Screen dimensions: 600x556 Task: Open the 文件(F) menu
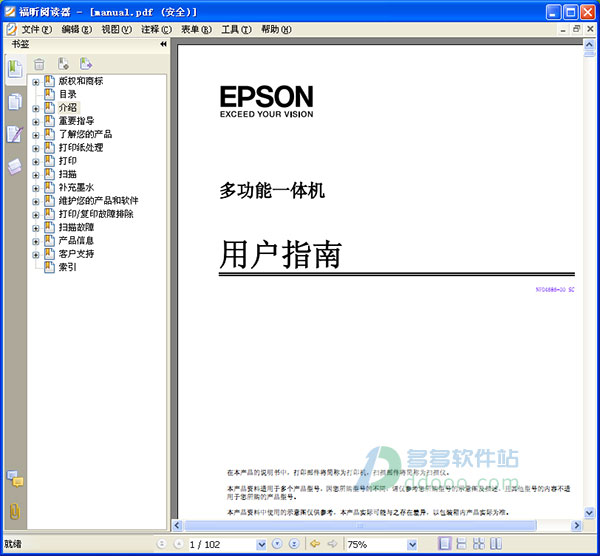coord(36,29)
